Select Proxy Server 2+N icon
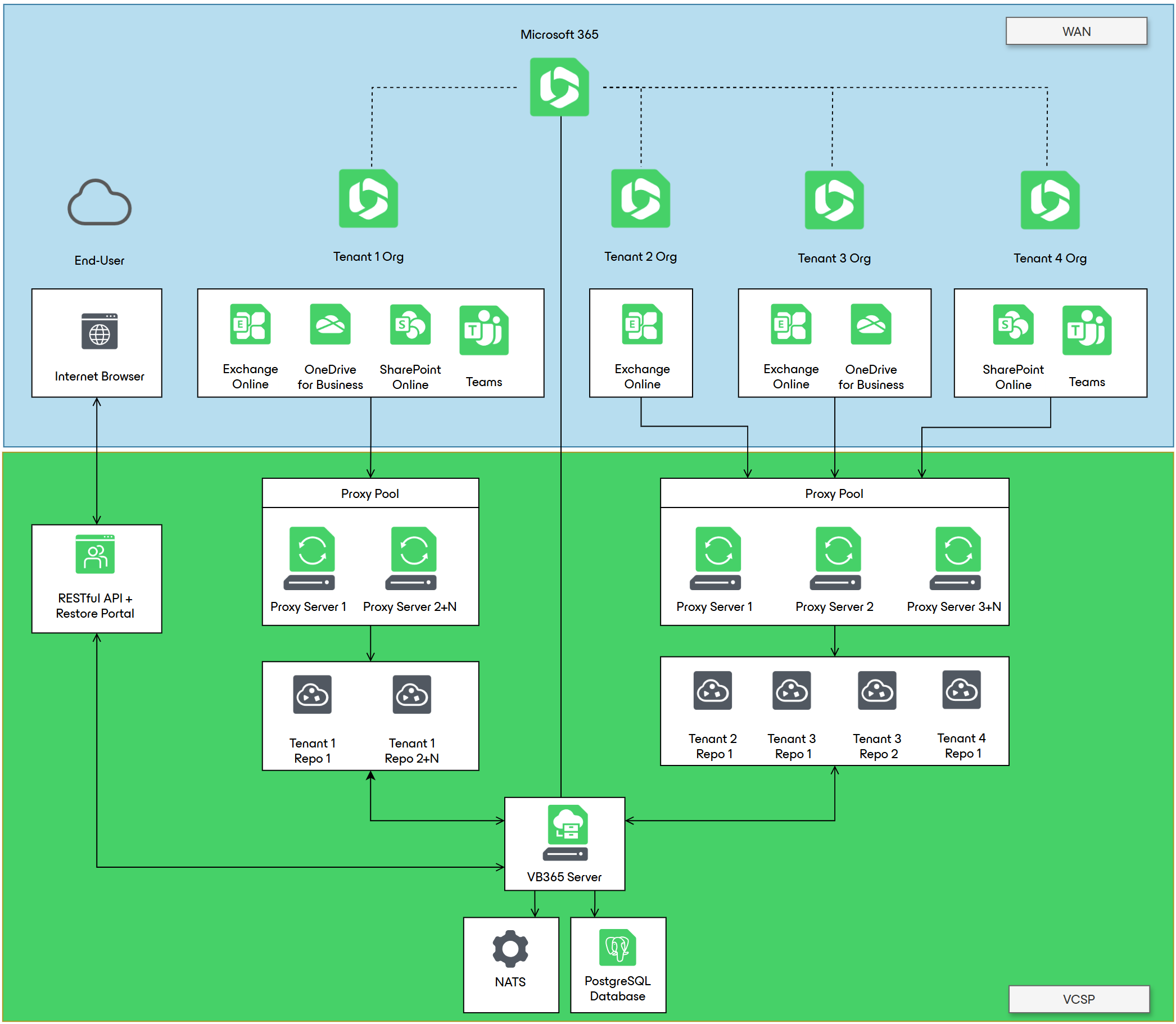The image size is (1176, 1024). pyautogui.click(x=411, y=558)
